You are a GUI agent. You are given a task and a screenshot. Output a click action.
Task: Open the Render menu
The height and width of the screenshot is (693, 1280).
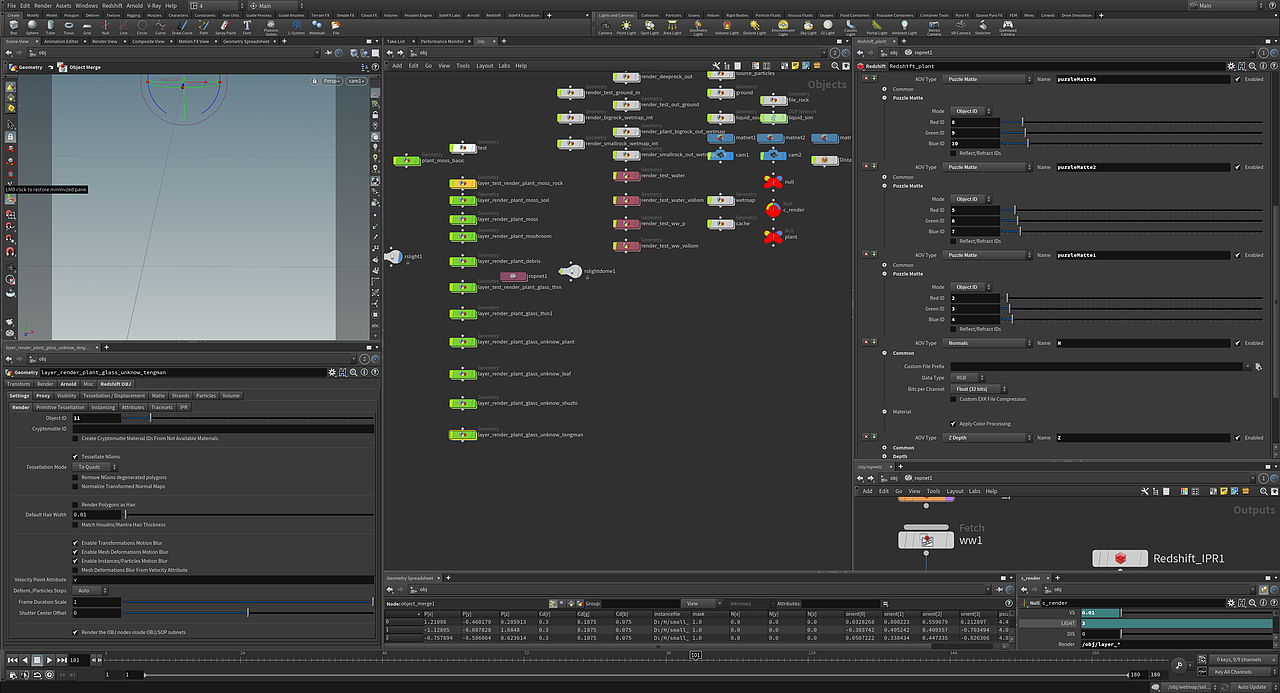(x=43, y=5)
